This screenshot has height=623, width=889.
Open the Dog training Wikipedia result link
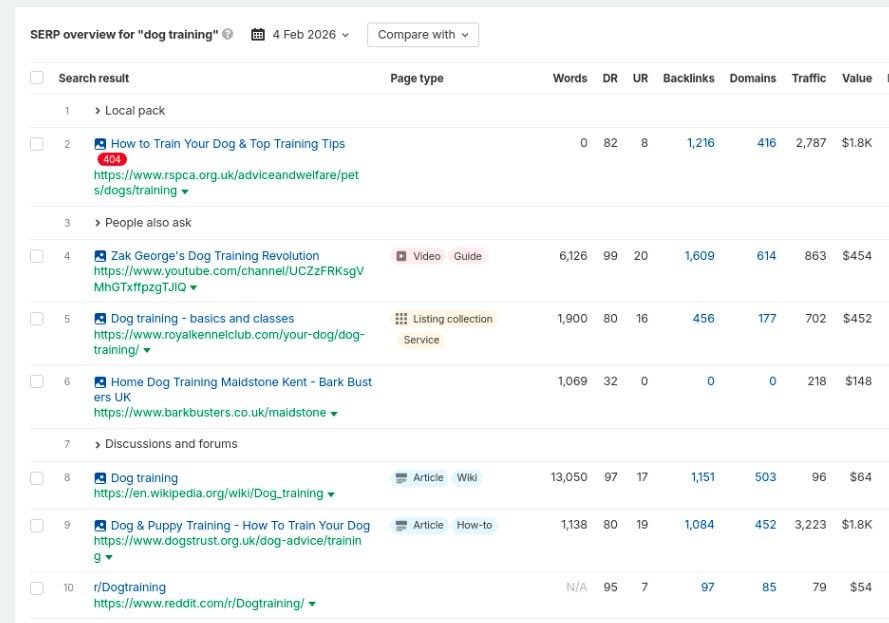click(x=144, y=478)
